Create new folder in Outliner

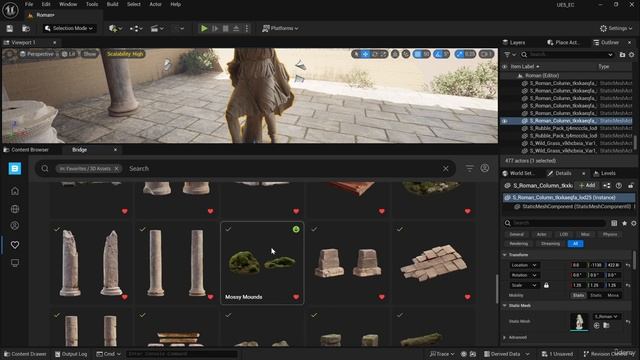click(622, 54)
